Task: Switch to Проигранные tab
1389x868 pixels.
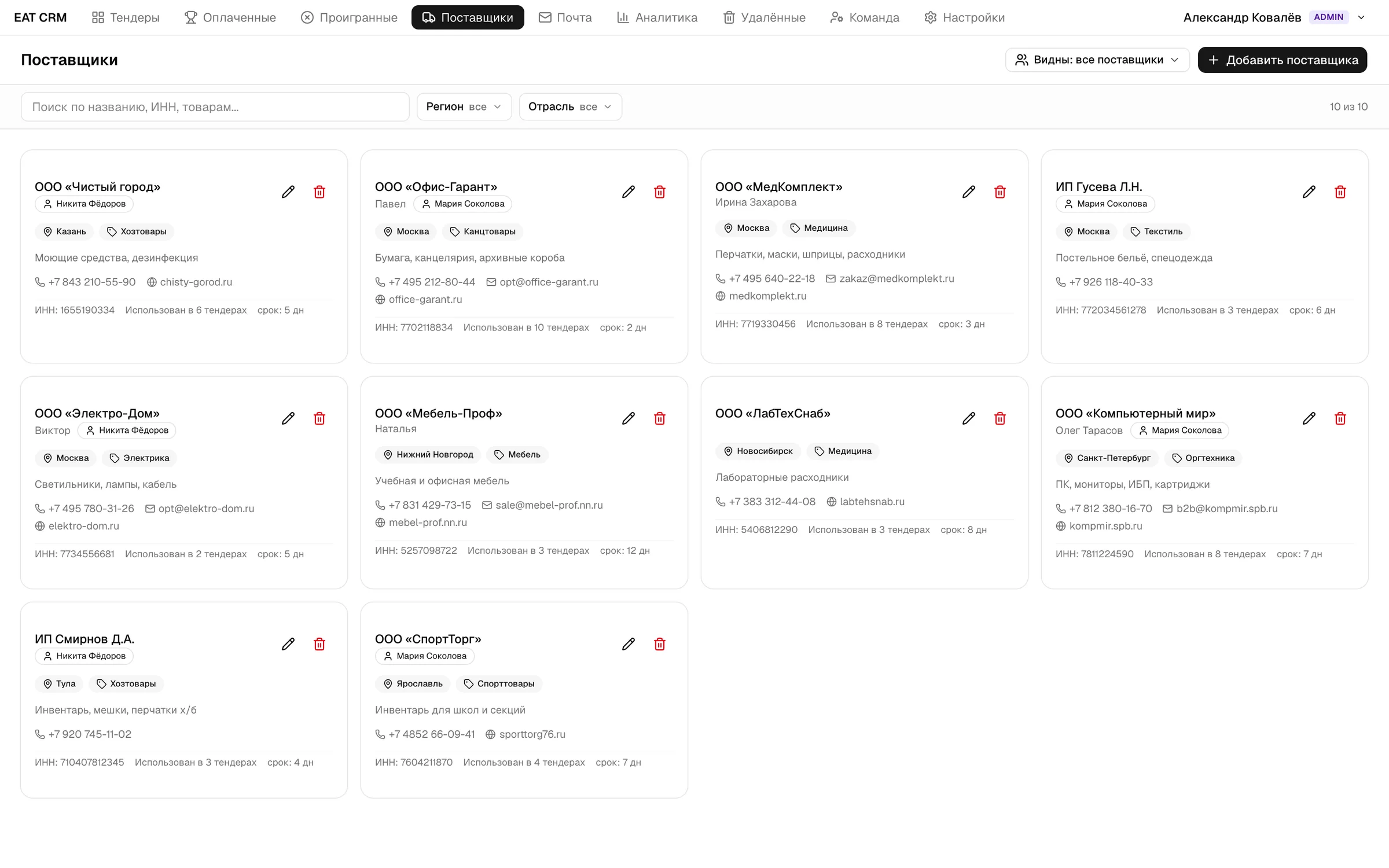Action: click(349, 17)
